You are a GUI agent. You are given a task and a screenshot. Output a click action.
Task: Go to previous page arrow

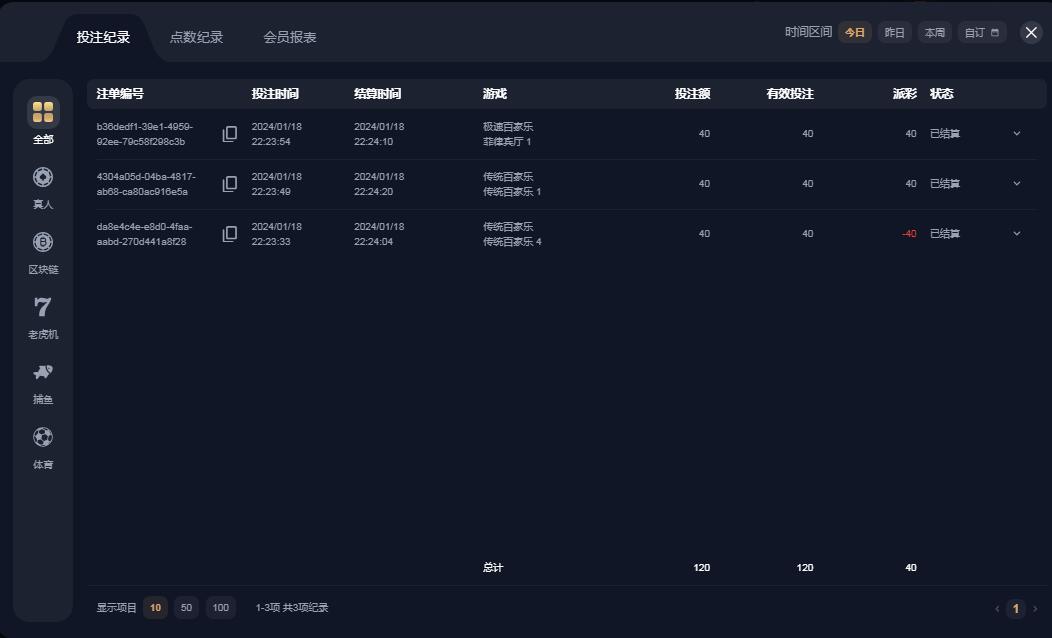click(997, 608)
